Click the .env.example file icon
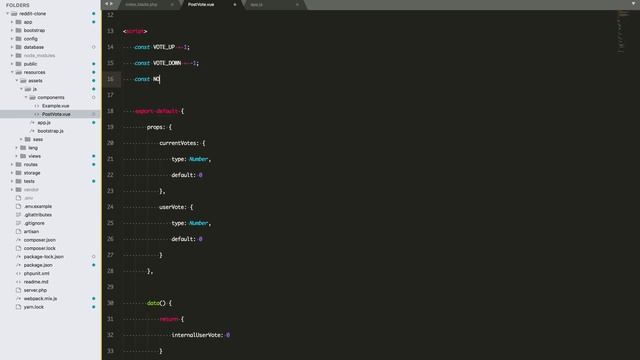640x360 pixels. point(18,206)
